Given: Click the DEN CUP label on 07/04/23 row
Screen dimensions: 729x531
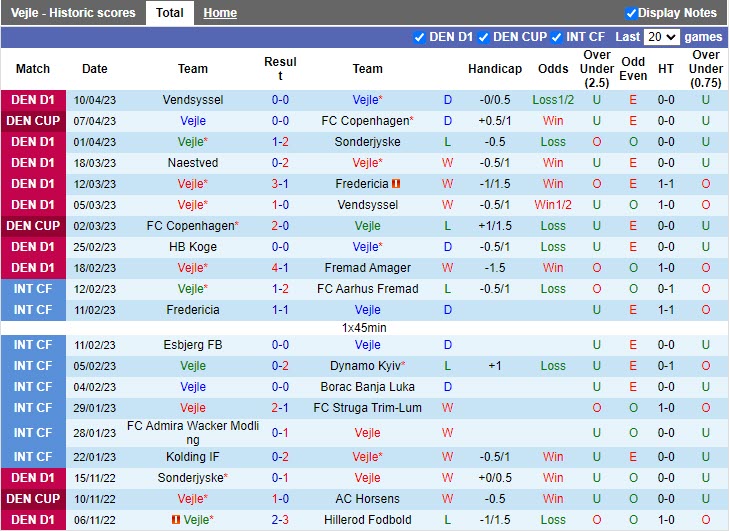Looking at the screenshot, I should (x=33, y=121).
